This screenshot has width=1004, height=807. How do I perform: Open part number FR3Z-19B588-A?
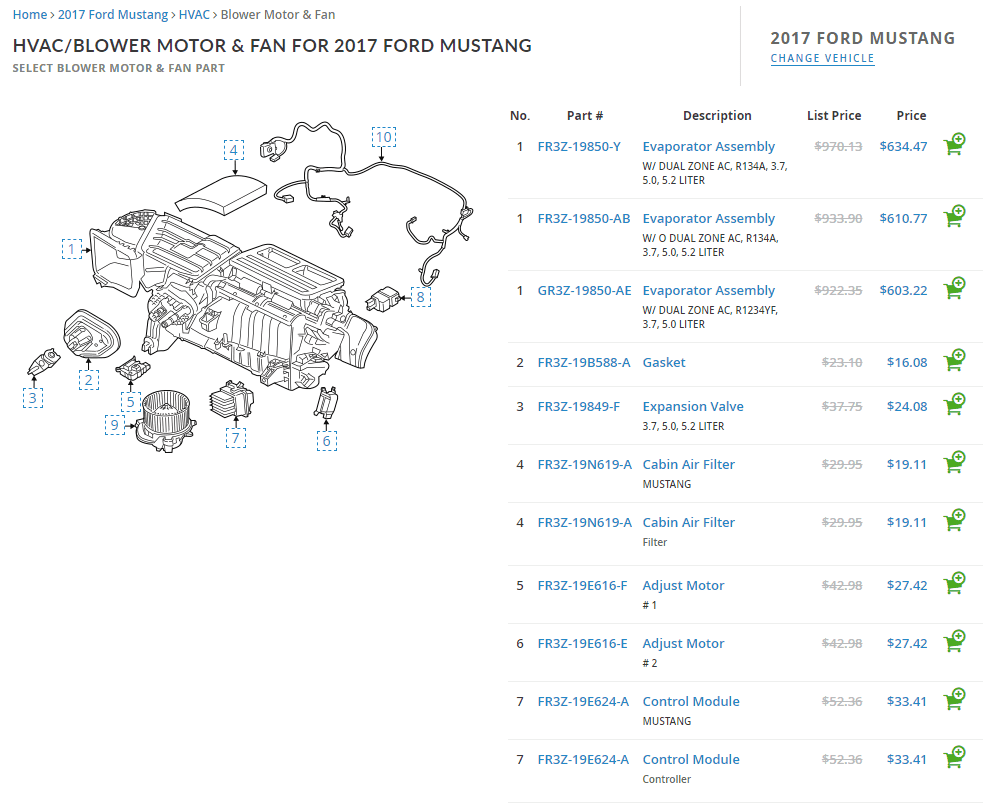click(584, 363)
